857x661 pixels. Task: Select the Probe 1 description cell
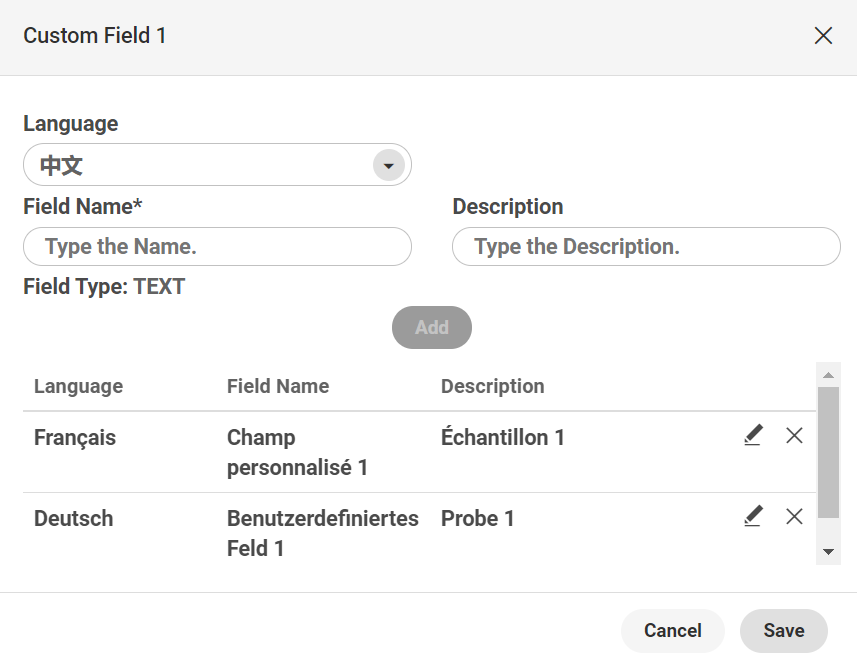[x=477, y=518]
